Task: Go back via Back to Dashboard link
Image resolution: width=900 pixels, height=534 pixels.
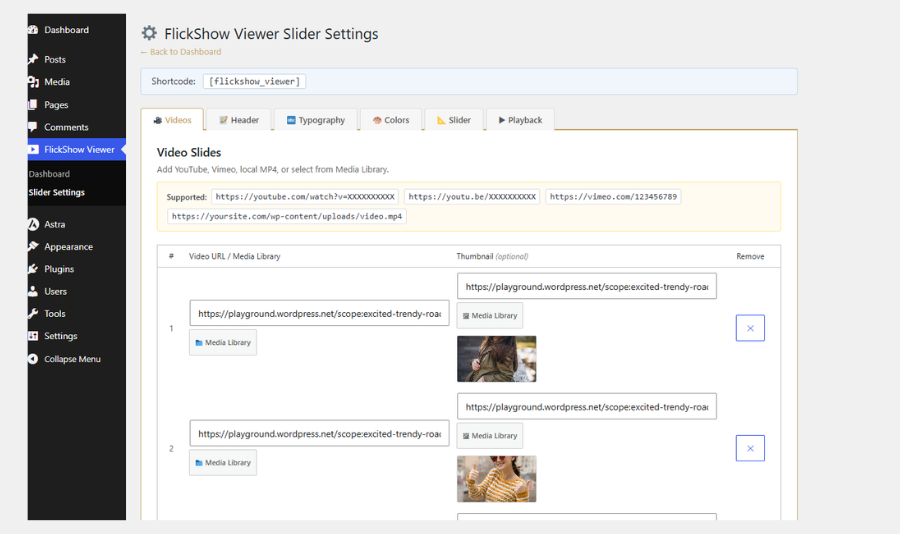Action: [181, 52]
